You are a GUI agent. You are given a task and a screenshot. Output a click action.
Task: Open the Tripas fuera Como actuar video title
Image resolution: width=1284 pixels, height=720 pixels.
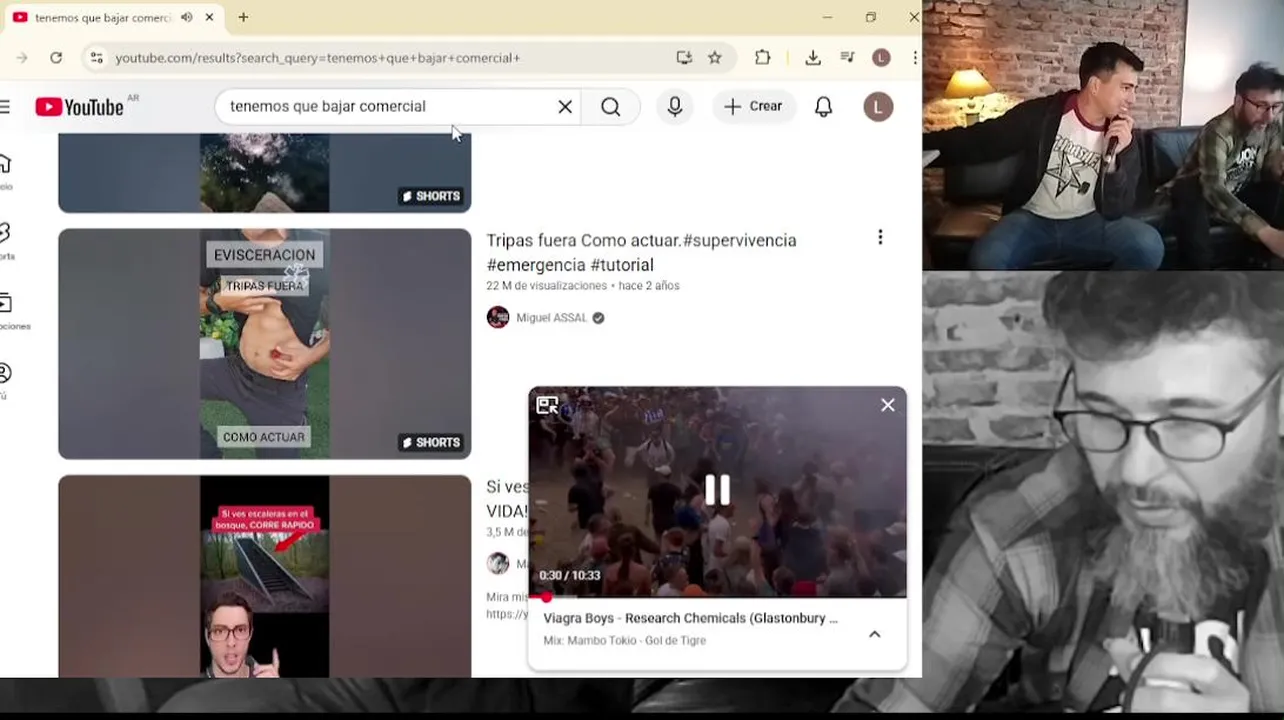tap(641, 252)
